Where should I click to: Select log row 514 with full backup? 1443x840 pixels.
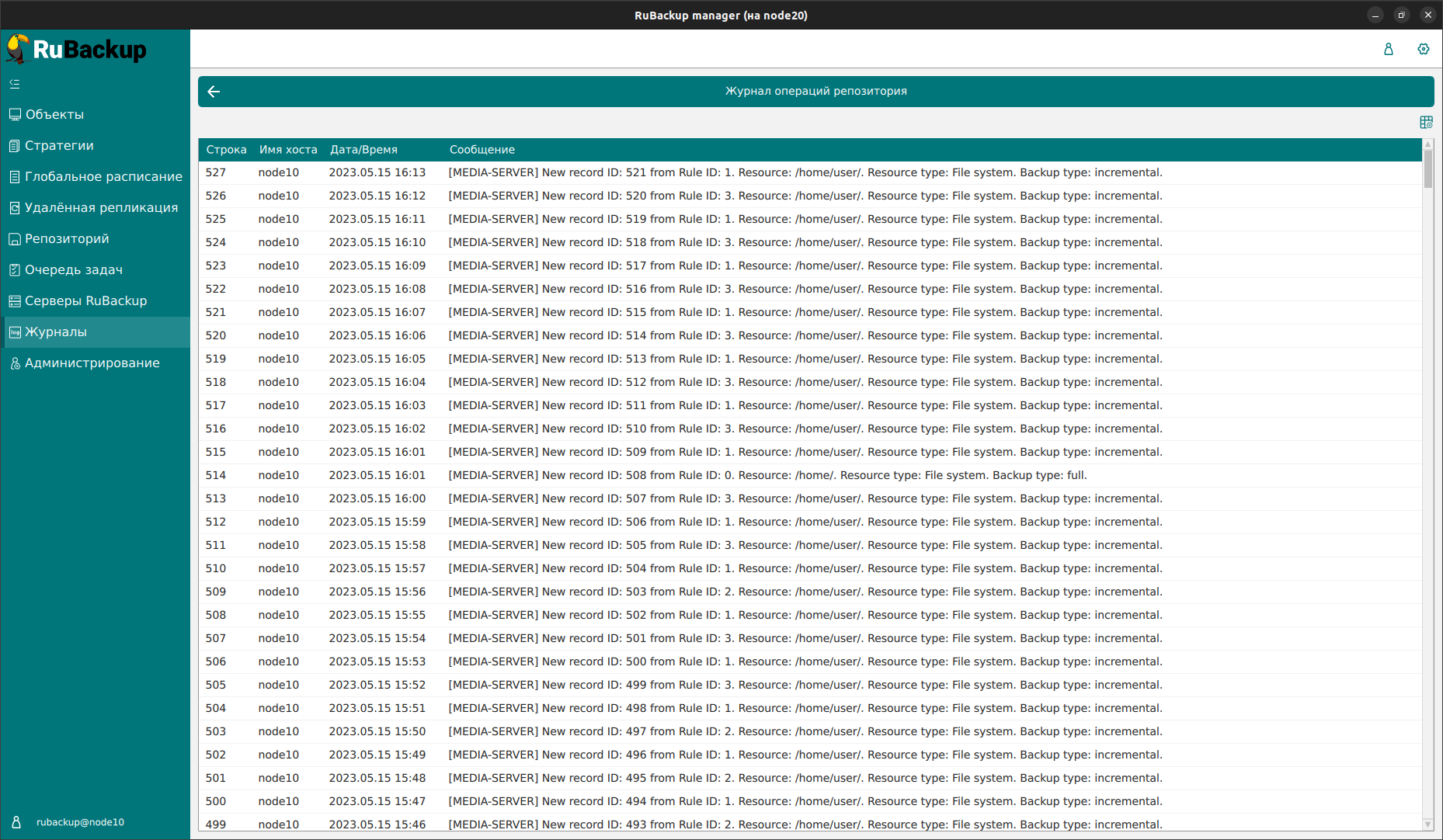pyautogui.click(x=767, y=475)
